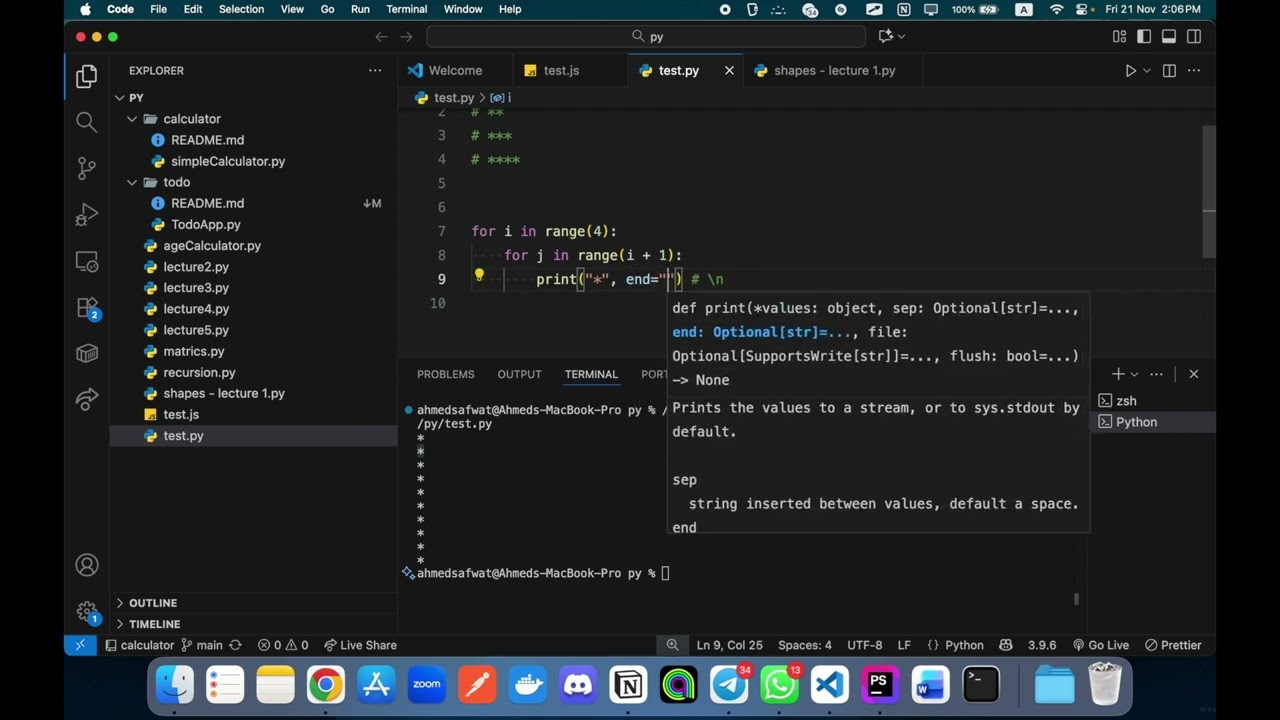Click Prettier in status bar

(x=1173, y=645)
